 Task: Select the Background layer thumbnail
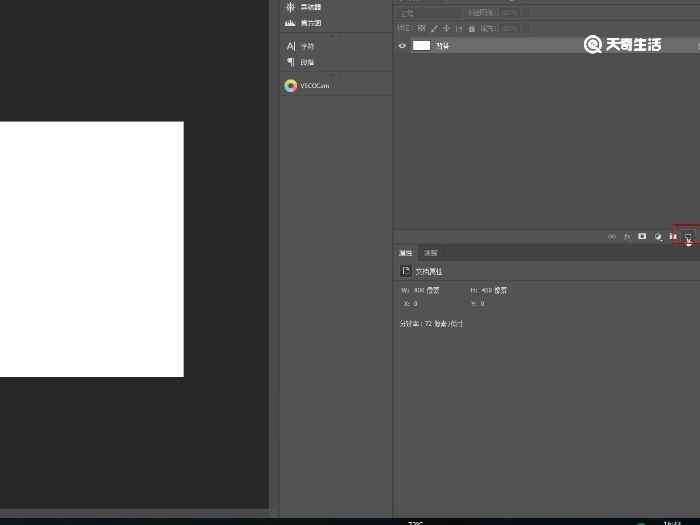pyautogui.click(x=421, y=46)
